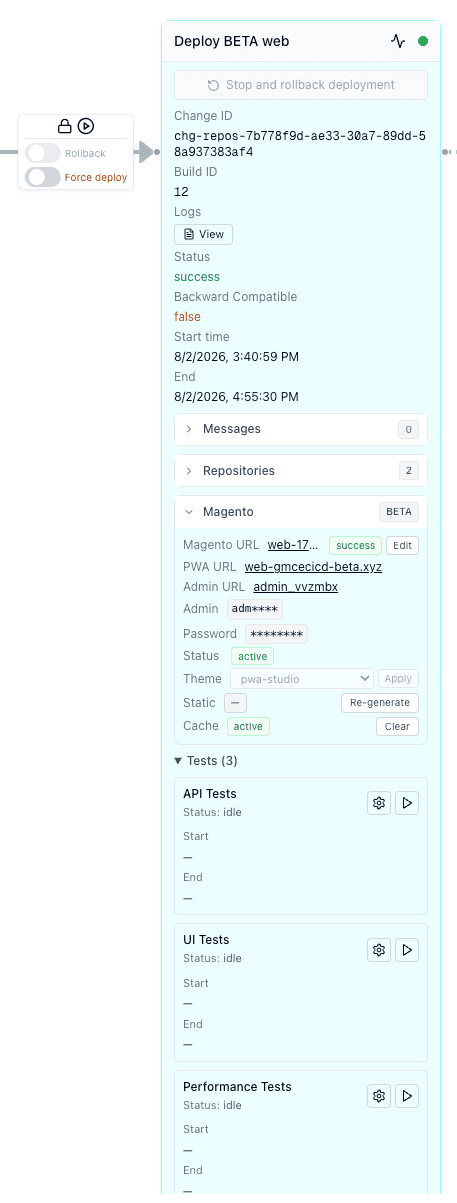Expand the Messages section
This screenshot has width=457, height=1203.
(301, 429)
